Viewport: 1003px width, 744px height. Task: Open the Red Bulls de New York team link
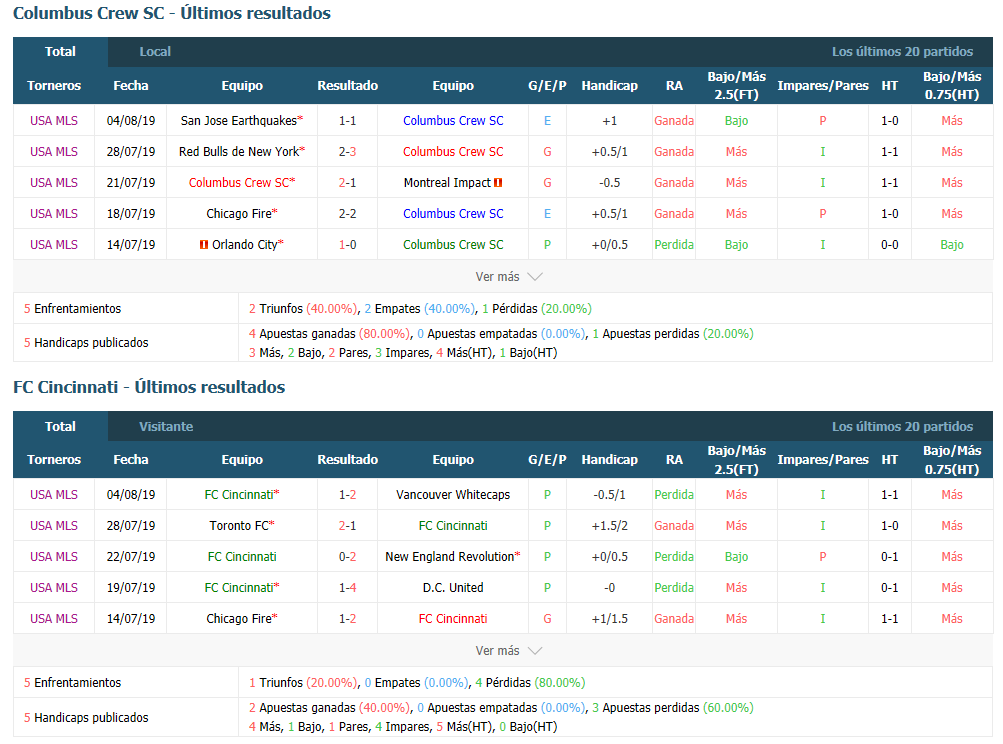tap(239, 152)
